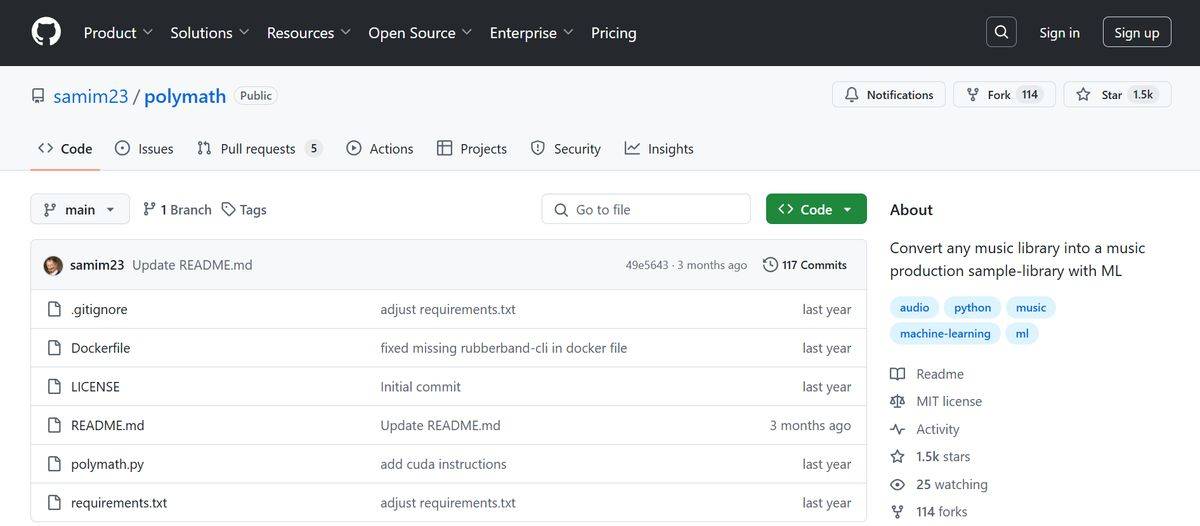
Task: Click the history clock icon near 117 Commits
Action: click(770, 265)
